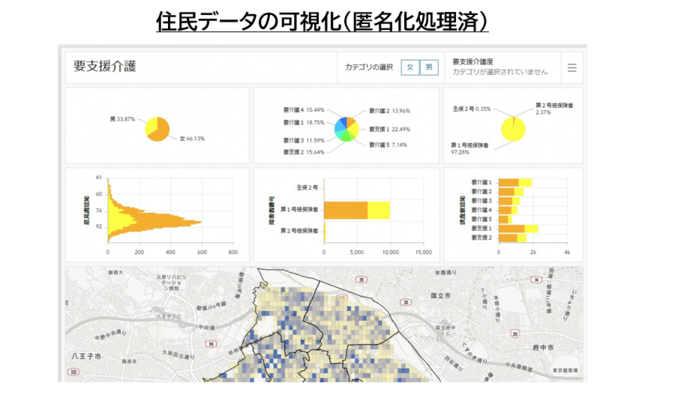Click the 第1号被保険者 97.28% yellow pie
690x398 pixels.
pyautogui.click(x=513, y=129)
